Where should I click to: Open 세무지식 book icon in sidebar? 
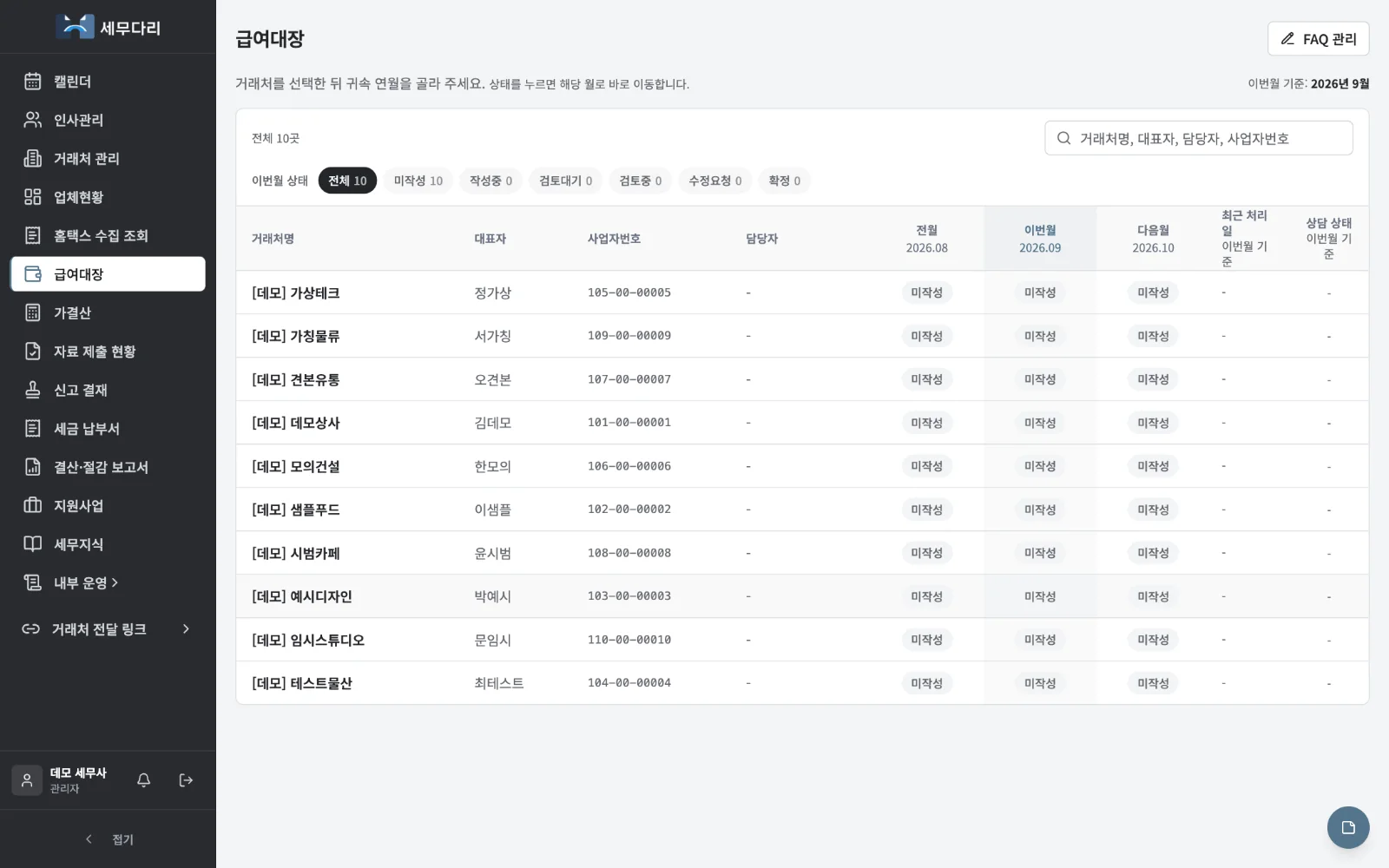coord(33,544)
